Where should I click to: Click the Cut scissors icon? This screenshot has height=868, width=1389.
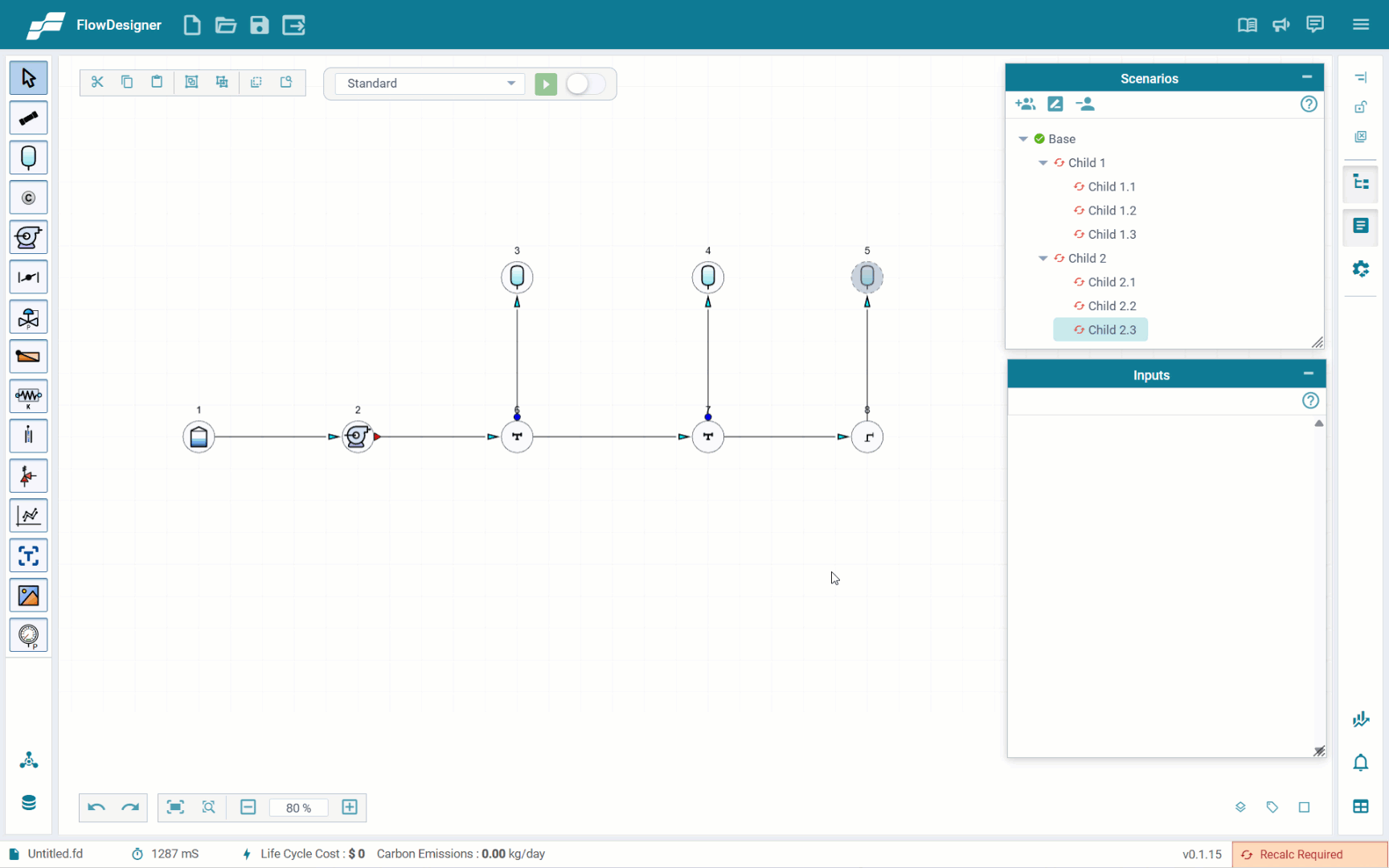[97, 82]
